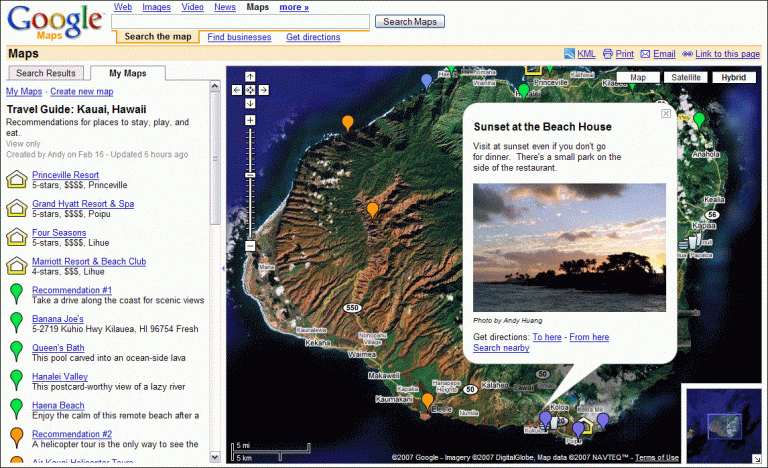Open the Get directions tab

[x=313, y=37]
